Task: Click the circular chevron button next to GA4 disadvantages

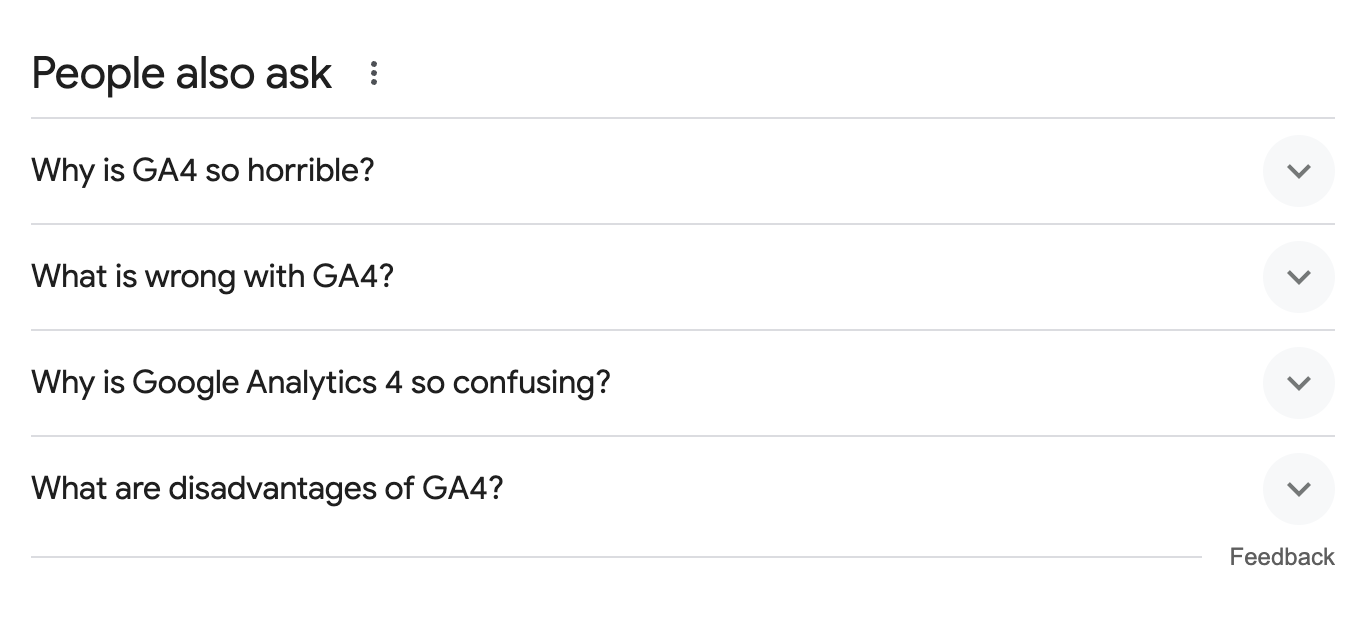Action: pos(1298,489)
